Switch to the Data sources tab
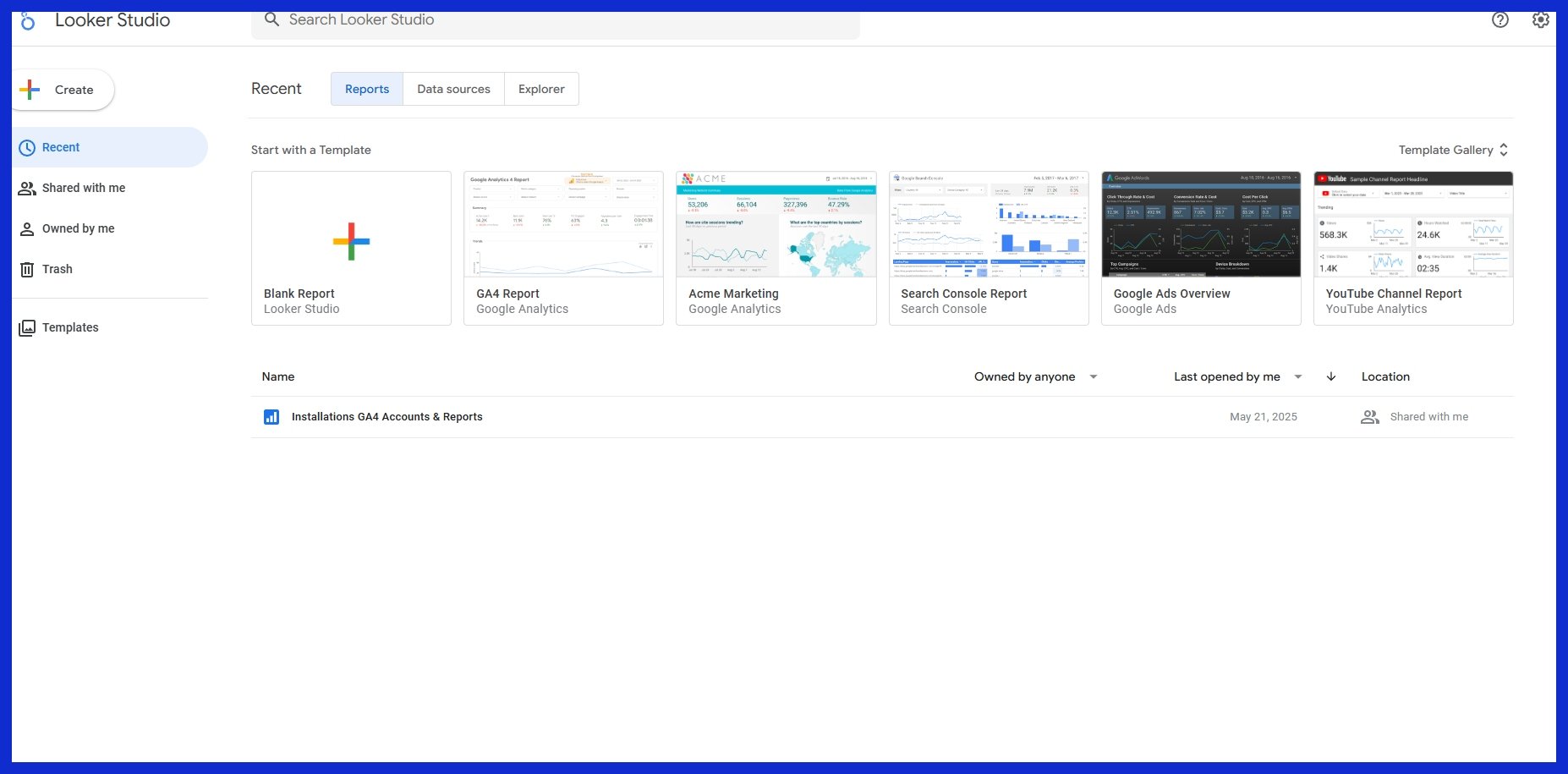The width and height of the screenshot is (1568, 774). coord(453,89)
